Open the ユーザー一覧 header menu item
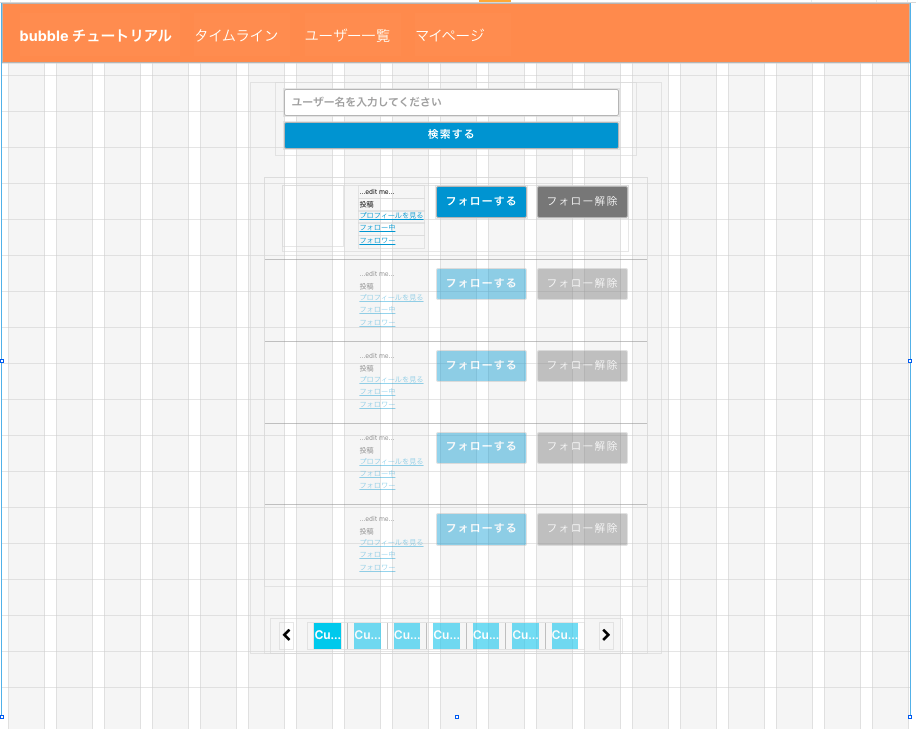The image size is (916, 732). [347, 36]
